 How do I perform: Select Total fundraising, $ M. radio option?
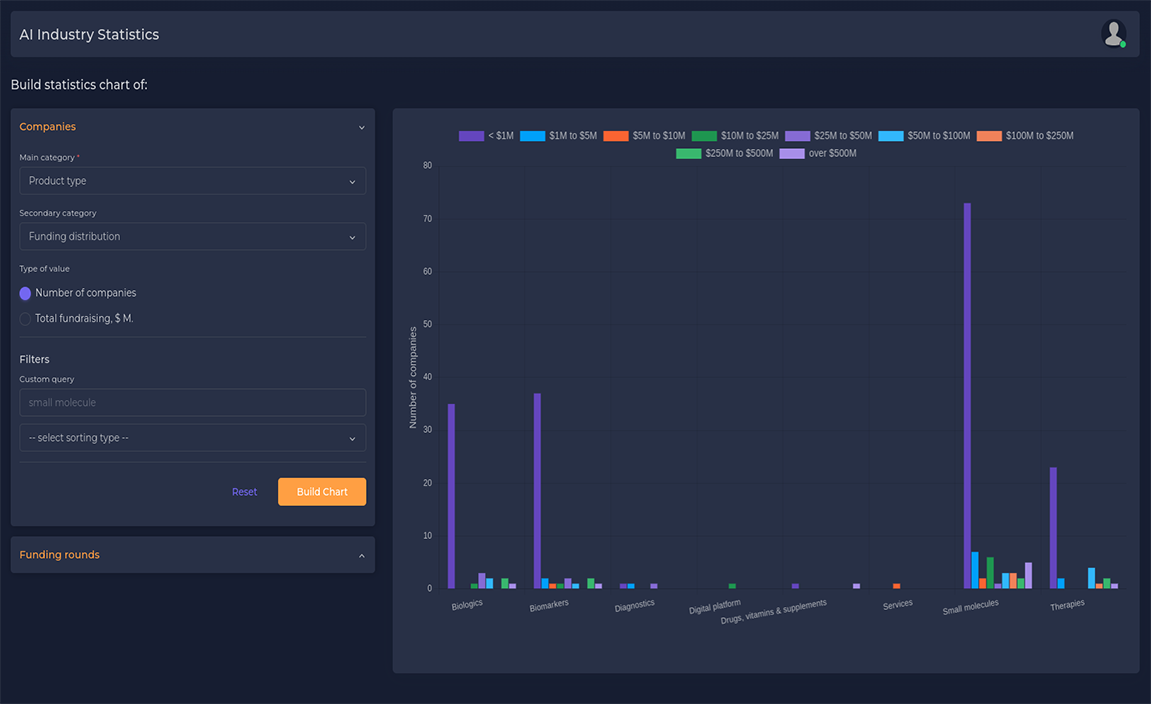coord(26,319)
